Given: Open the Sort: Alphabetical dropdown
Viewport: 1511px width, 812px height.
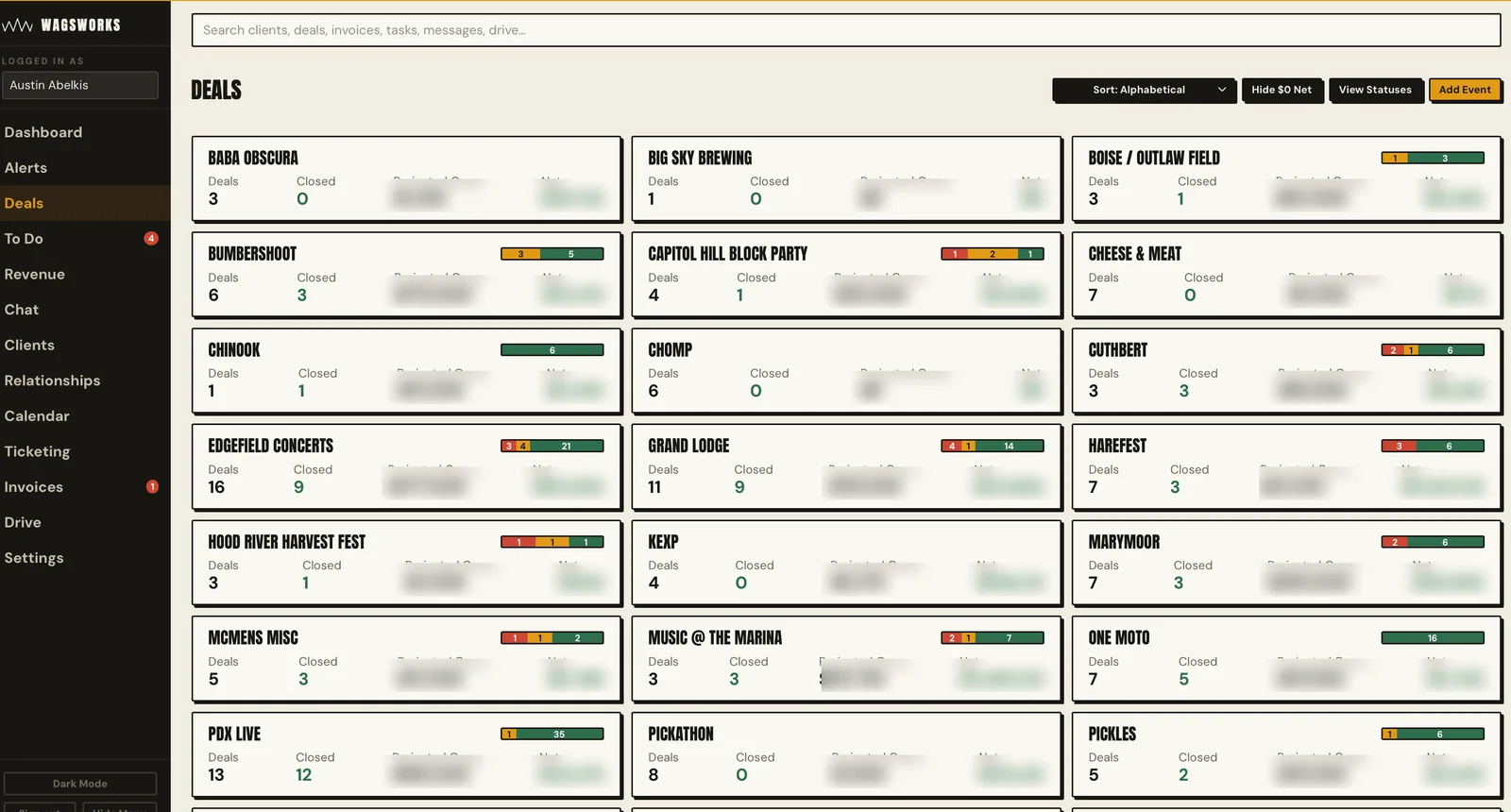Looking at the screenshot, I should tap(1145, 90).
